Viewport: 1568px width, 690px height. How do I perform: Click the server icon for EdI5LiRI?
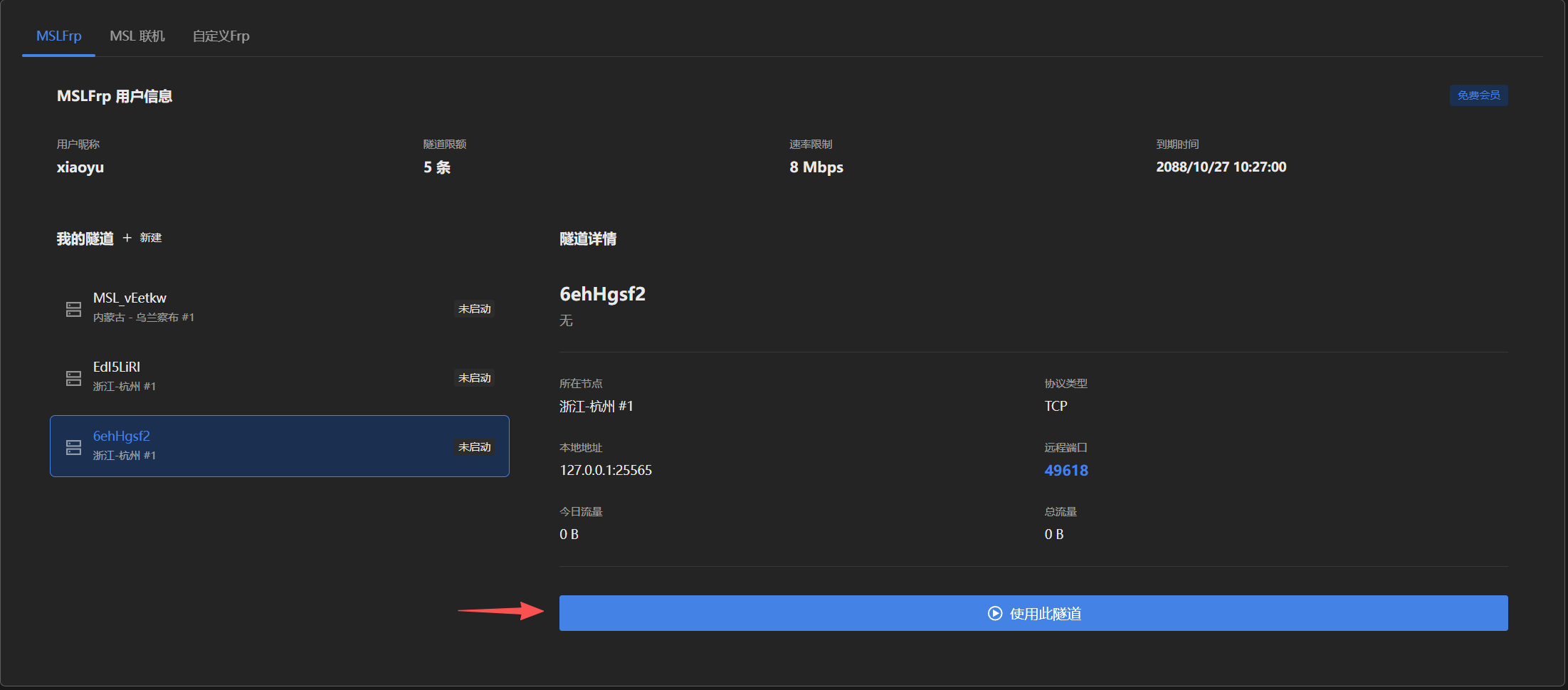[x=73, y=378]
